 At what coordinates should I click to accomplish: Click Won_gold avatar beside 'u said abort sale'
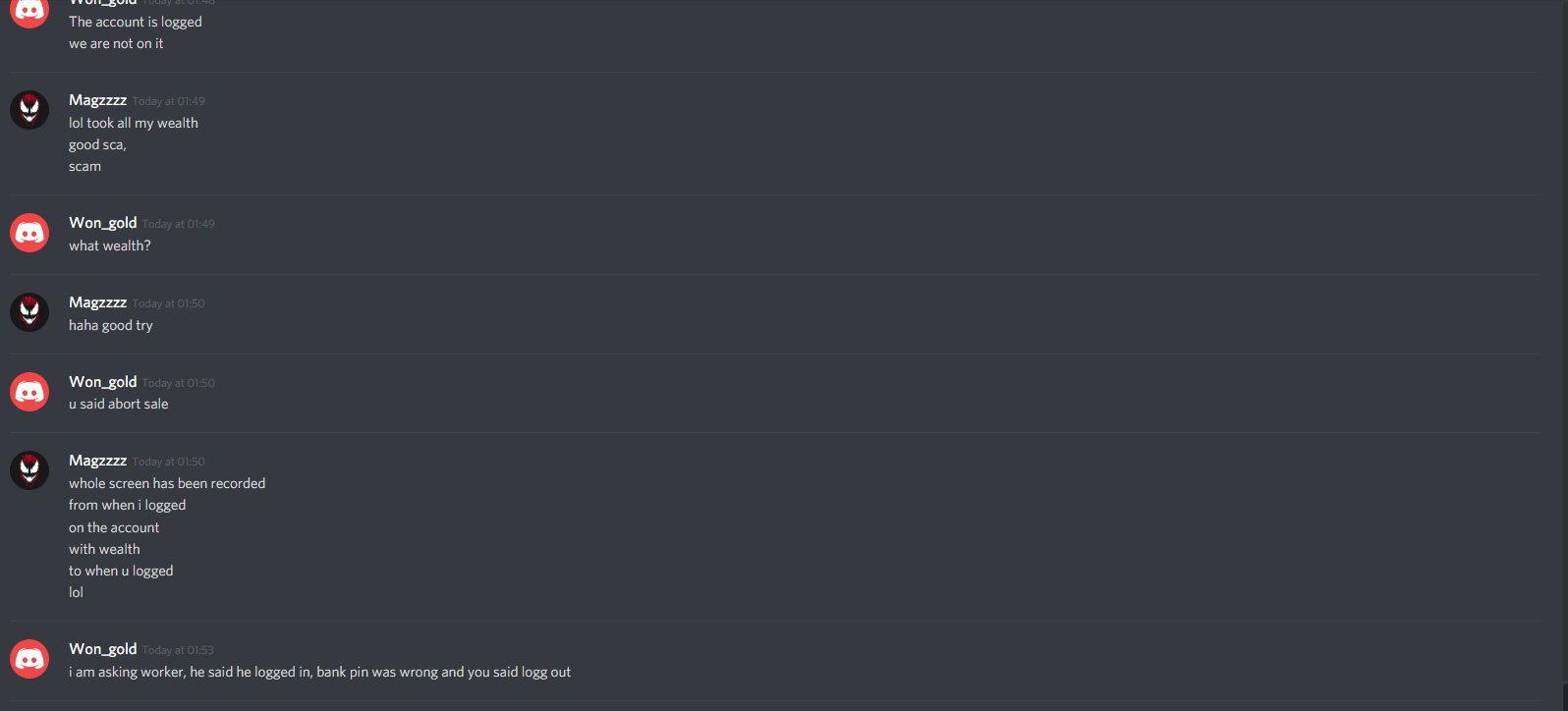pyautogui.click(x=29, y=392)
